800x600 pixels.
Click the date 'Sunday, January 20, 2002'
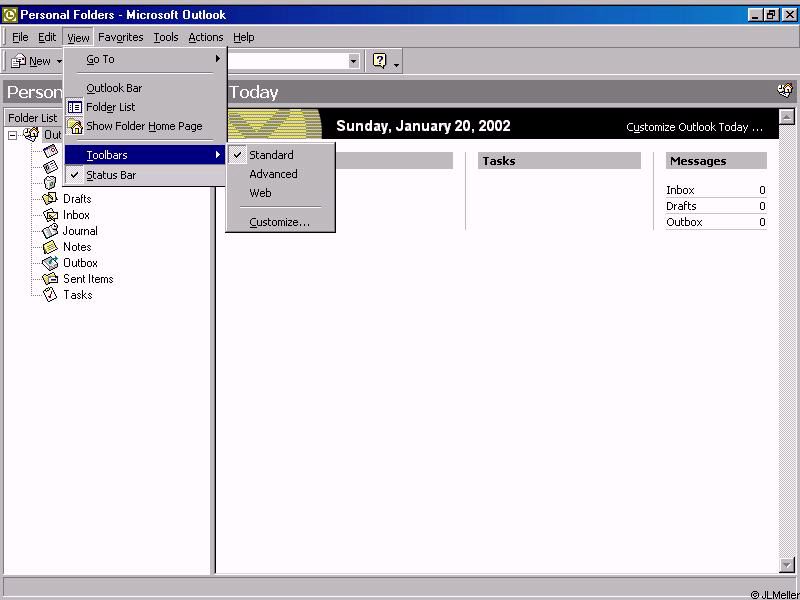[423, 126]
